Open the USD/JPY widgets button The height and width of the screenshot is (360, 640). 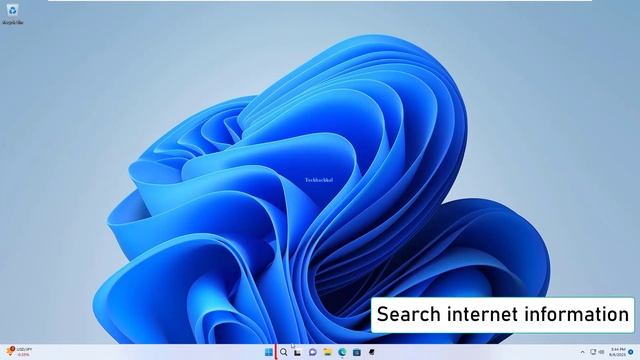tap(18, 352)
